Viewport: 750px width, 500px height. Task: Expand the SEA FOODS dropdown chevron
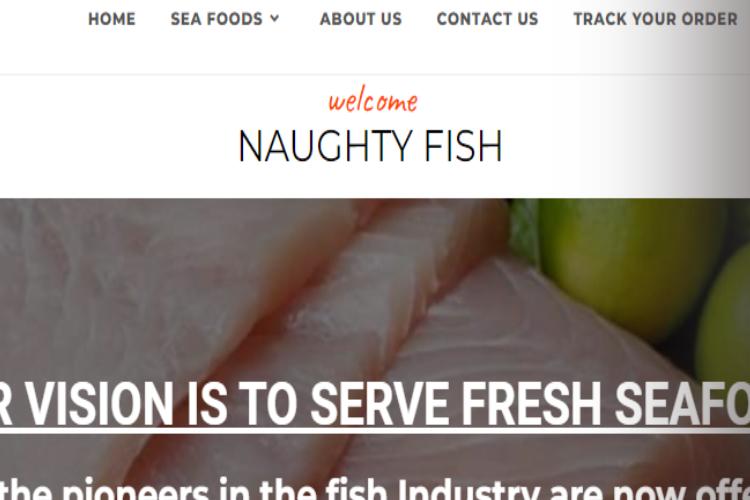pyautogui.click(x=275, y=19)
